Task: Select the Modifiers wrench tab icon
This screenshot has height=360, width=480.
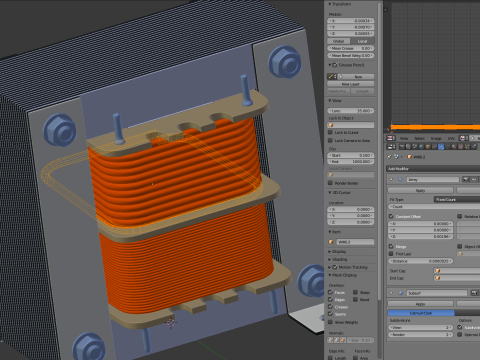Action: click(x=441, y=146)
